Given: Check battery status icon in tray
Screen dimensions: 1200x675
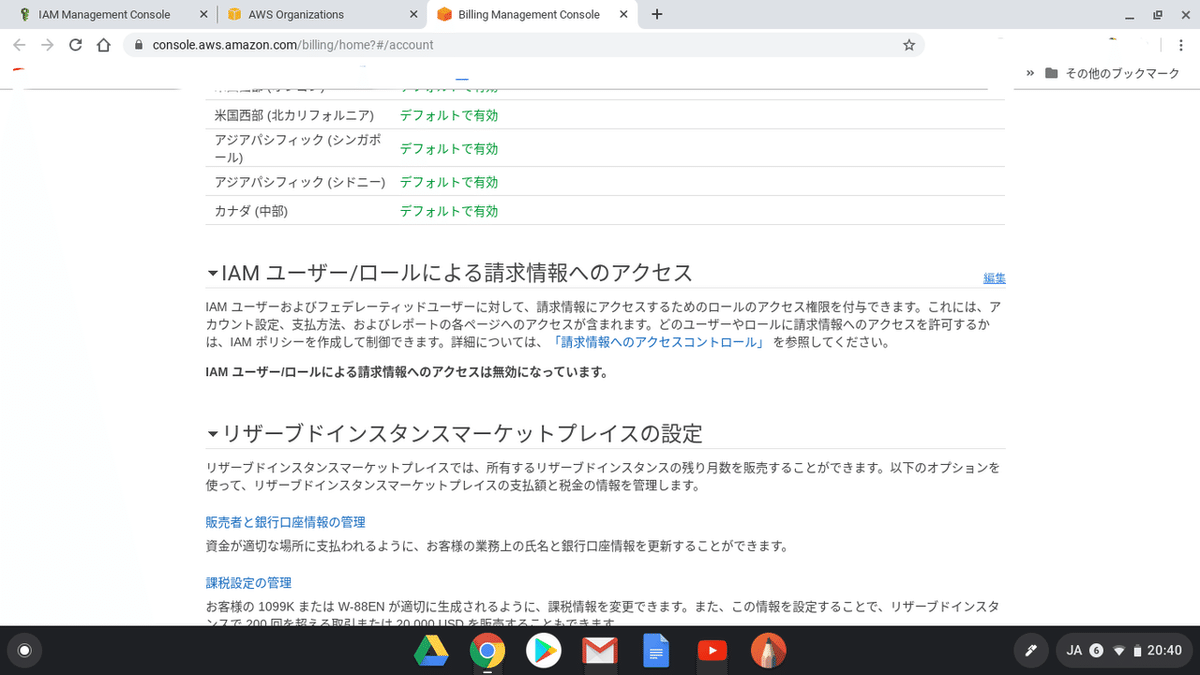Looking at the screenshot, I should [1137, 651].
